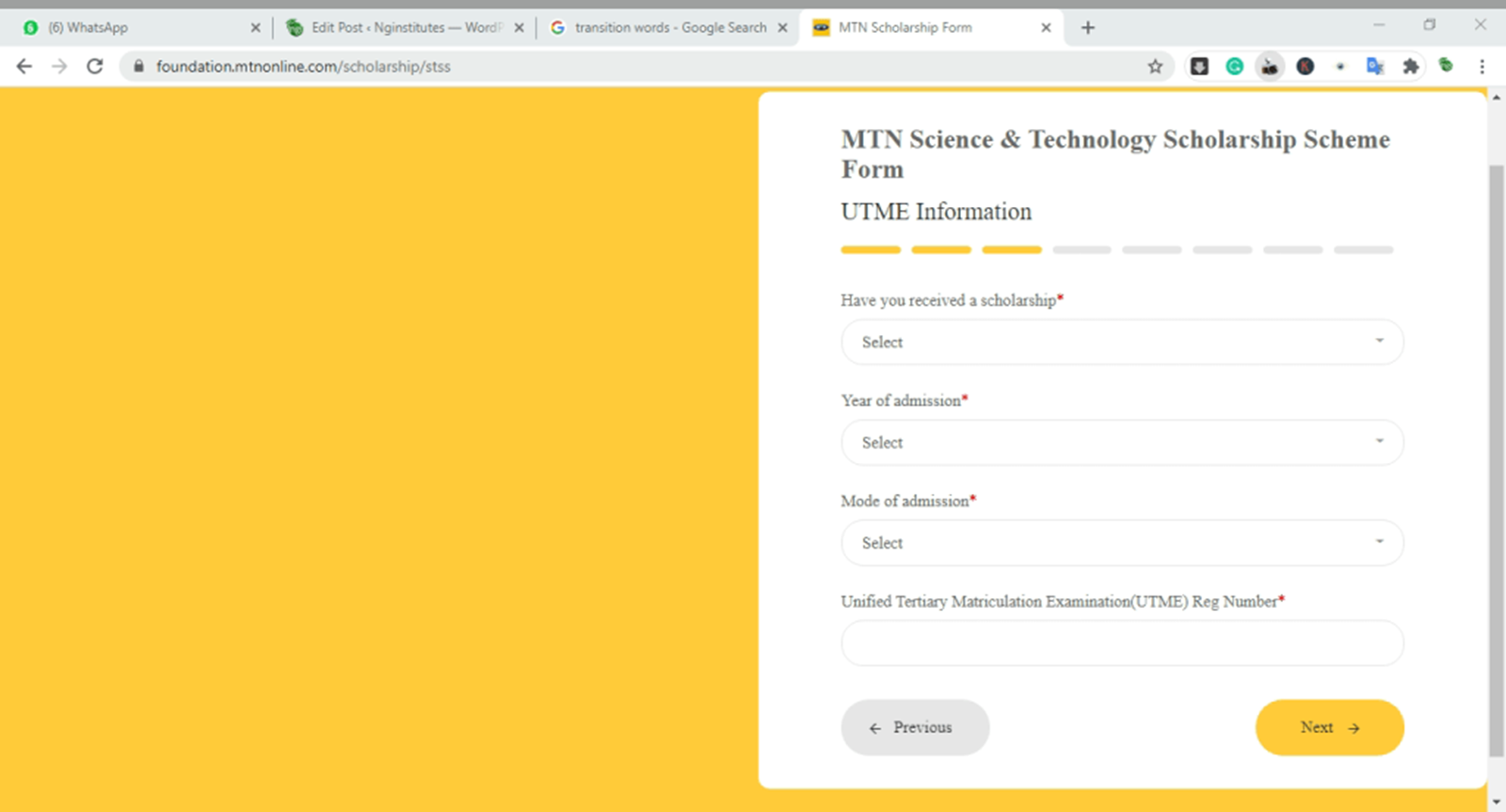Screen dimensions: 1506x812
Task: Click the third yellow progress step bar
Action: 1012,249
